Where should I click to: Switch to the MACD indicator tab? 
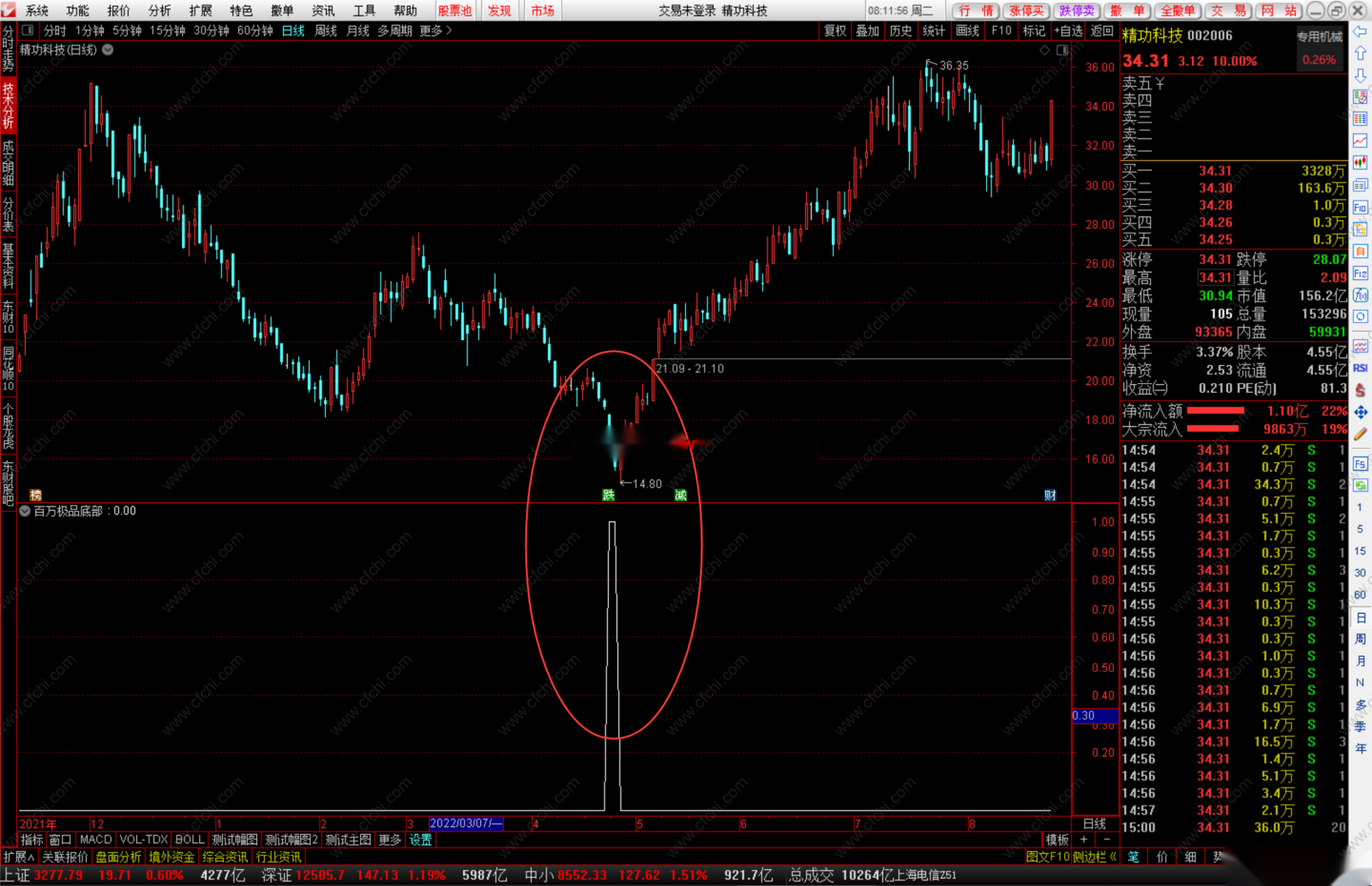pyautogui.click(x=95, y=839)
